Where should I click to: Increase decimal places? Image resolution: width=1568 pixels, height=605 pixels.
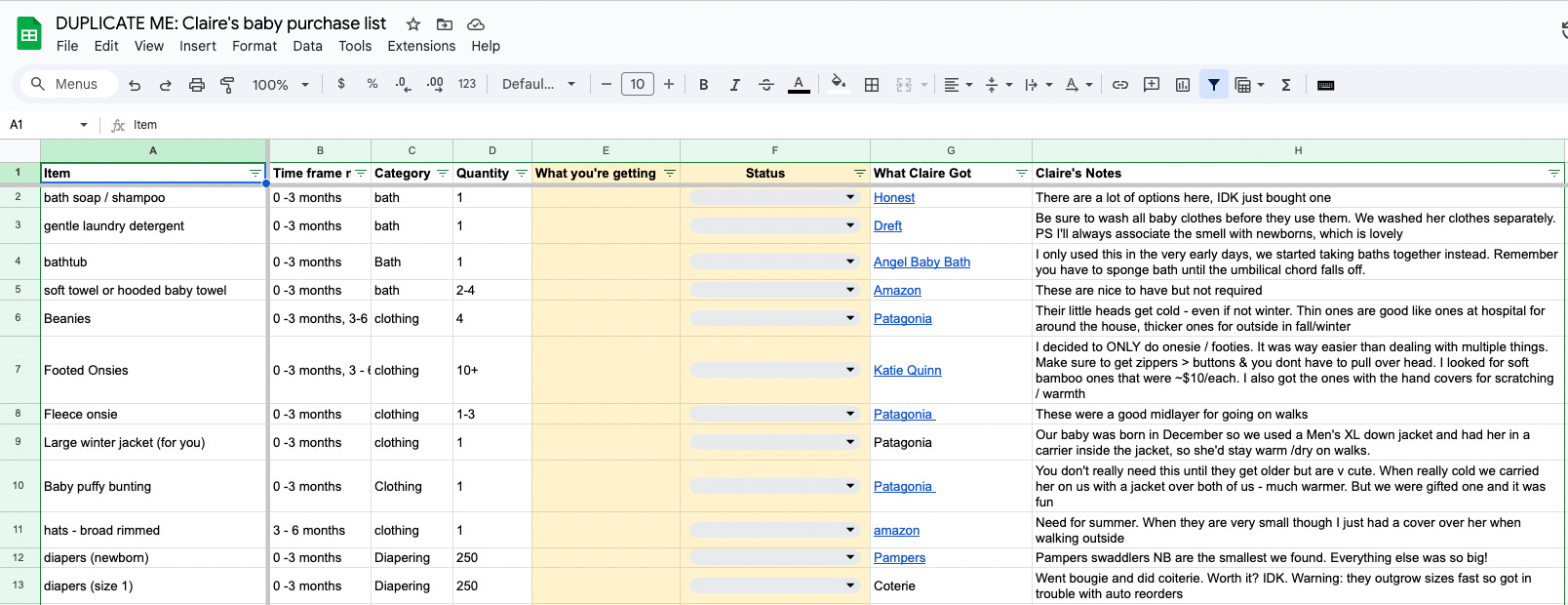tap(435, 84)
